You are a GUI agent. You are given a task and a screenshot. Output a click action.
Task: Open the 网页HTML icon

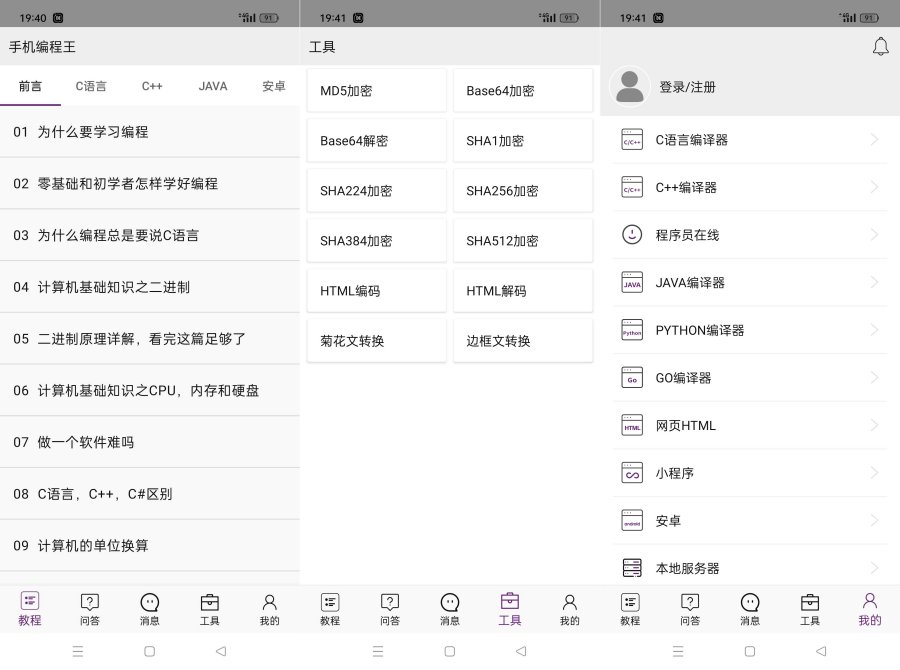(631, 425)
